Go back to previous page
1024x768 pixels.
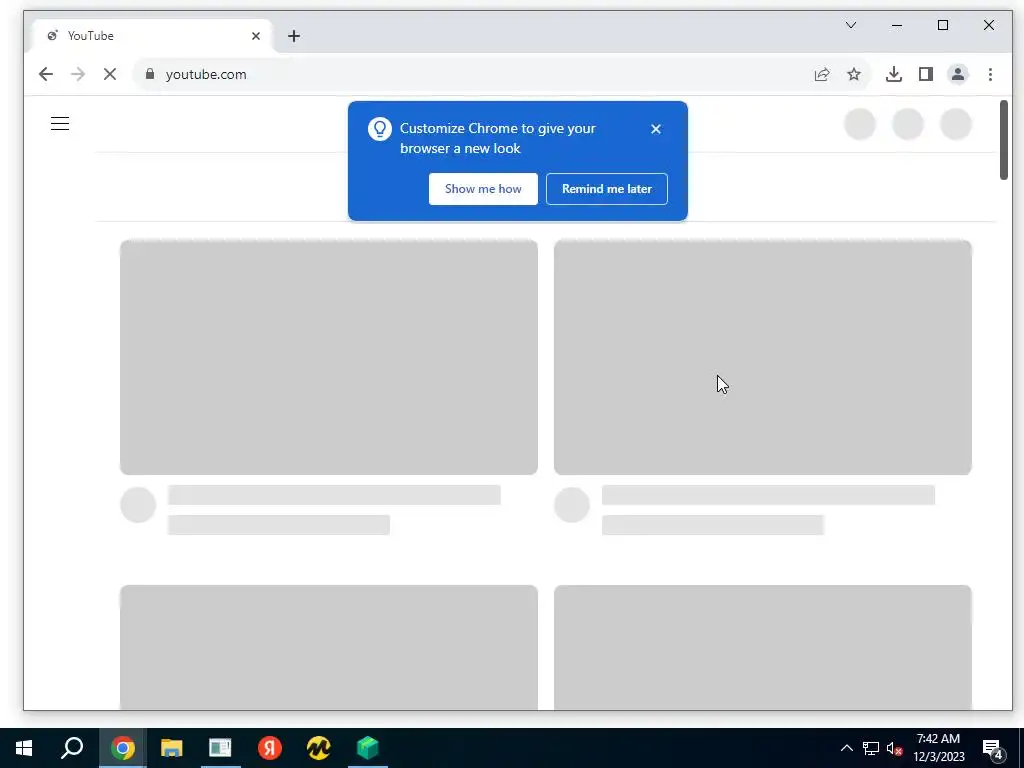46,74
